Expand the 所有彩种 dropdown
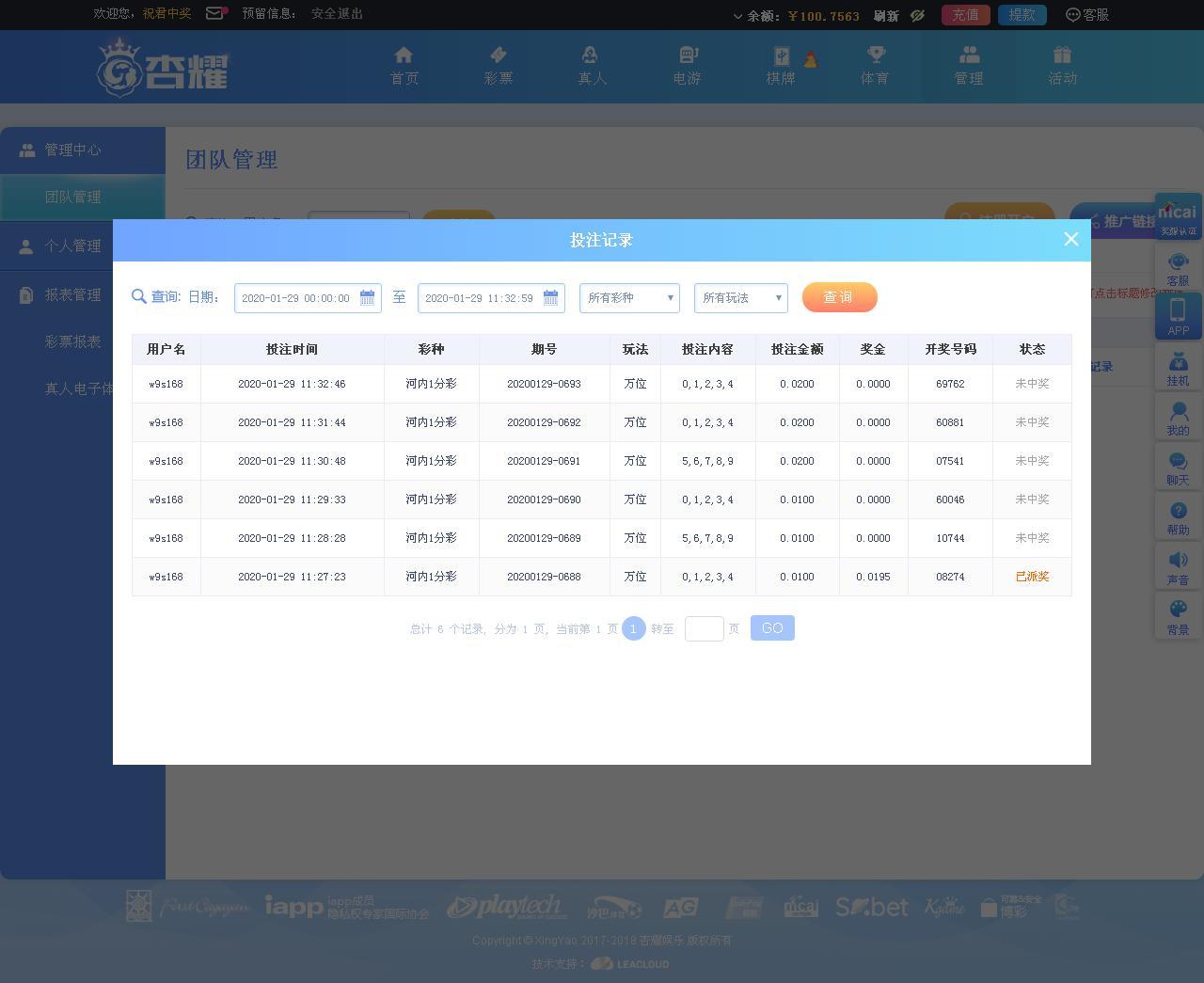This screenshot has height=983, width=1204. [629, 297]
